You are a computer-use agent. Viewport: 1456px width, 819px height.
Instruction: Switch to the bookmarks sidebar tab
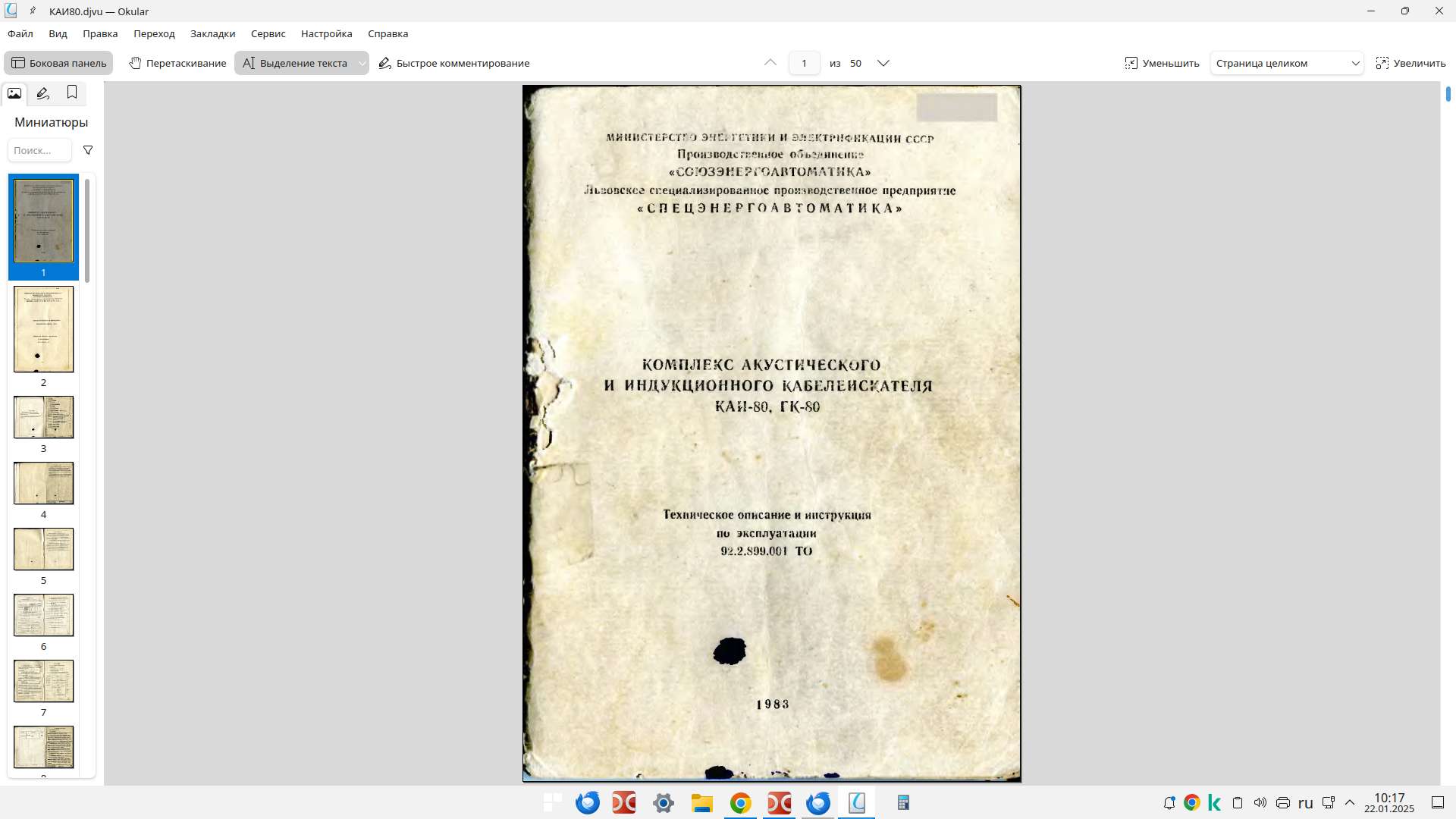pyautogui.click(x=72, y=93)
